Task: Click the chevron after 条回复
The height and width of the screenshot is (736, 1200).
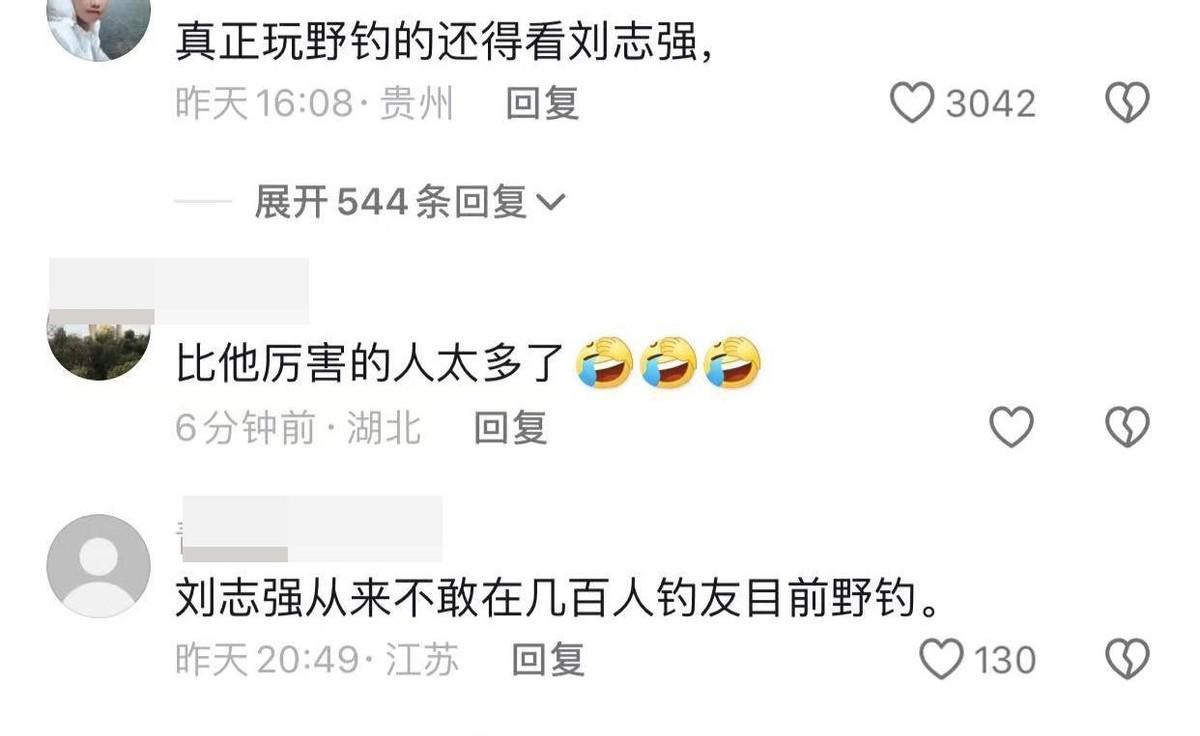Action: [551, 204]
